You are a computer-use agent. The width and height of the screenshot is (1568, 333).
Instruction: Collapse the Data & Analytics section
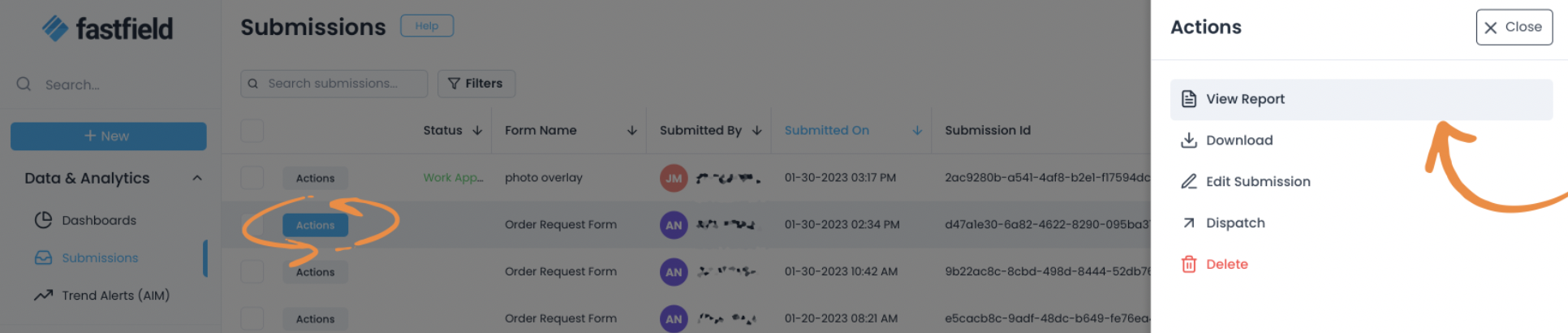(197, 178)
